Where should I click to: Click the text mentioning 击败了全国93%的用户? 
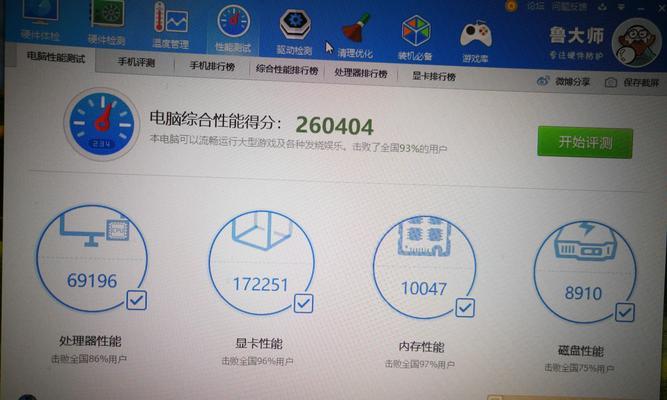click(x=400, y=148)
